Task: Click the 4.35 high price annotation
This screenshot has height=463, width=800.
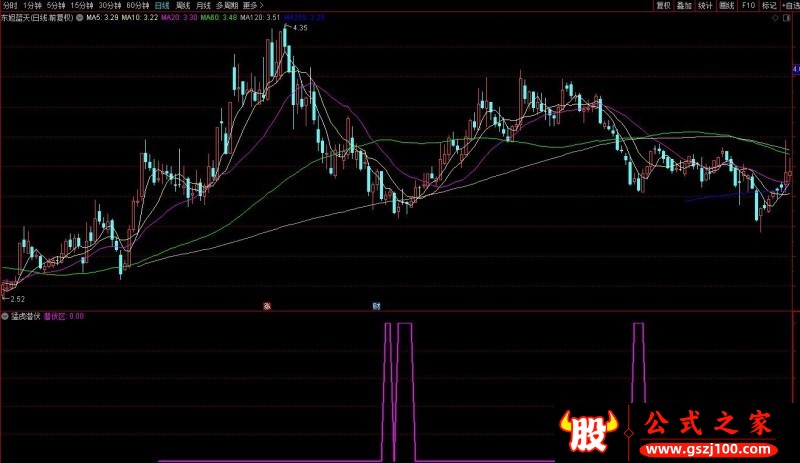Action: coord(301,28)
